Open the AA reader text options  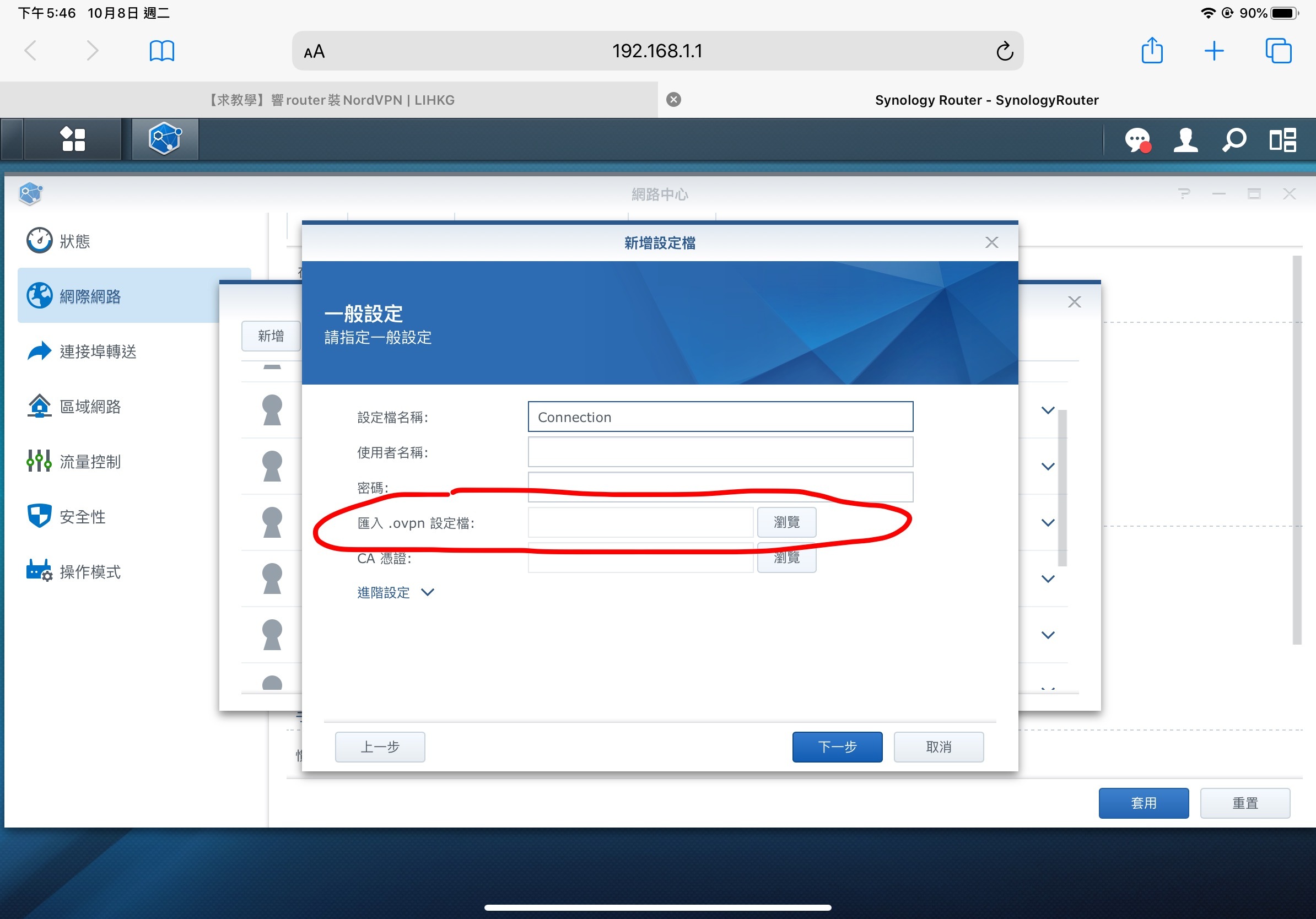coord(314,52)
